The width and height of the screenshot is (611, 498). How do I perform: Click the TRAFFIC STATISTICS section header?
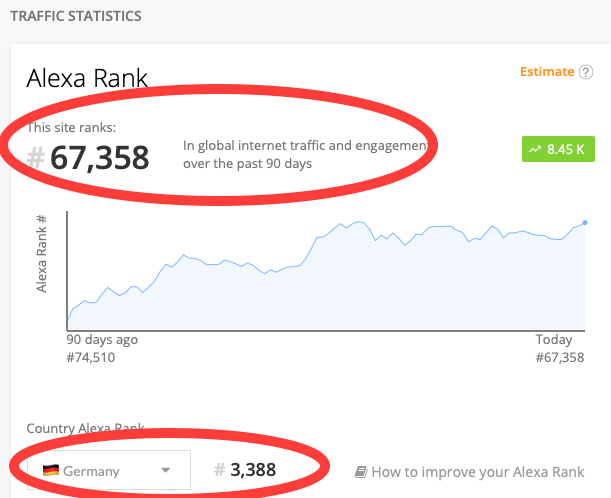(75, 16)
